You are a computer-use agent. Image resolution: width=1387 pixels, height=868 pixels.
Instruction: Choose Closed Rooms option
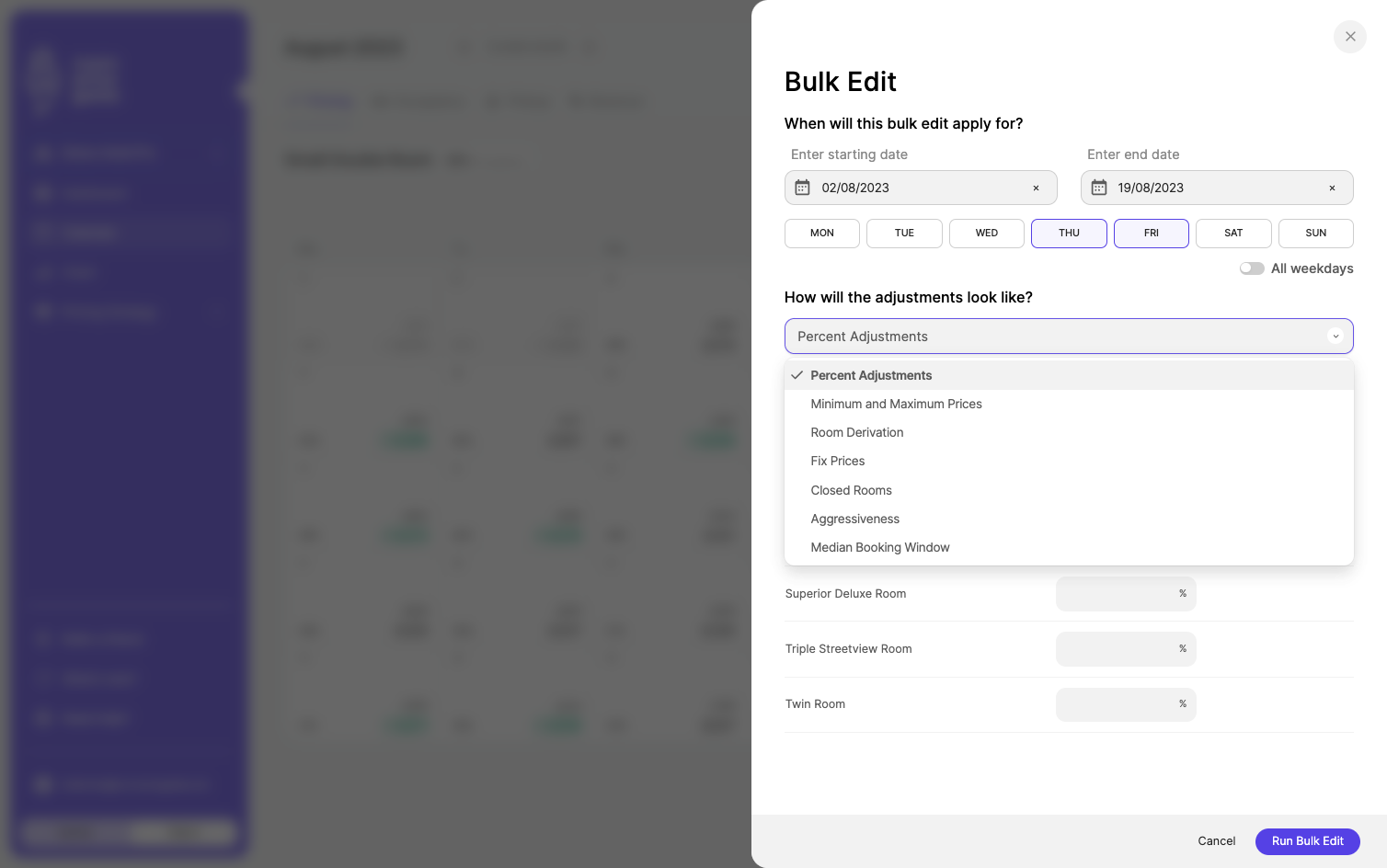(x=1069, y=490)
